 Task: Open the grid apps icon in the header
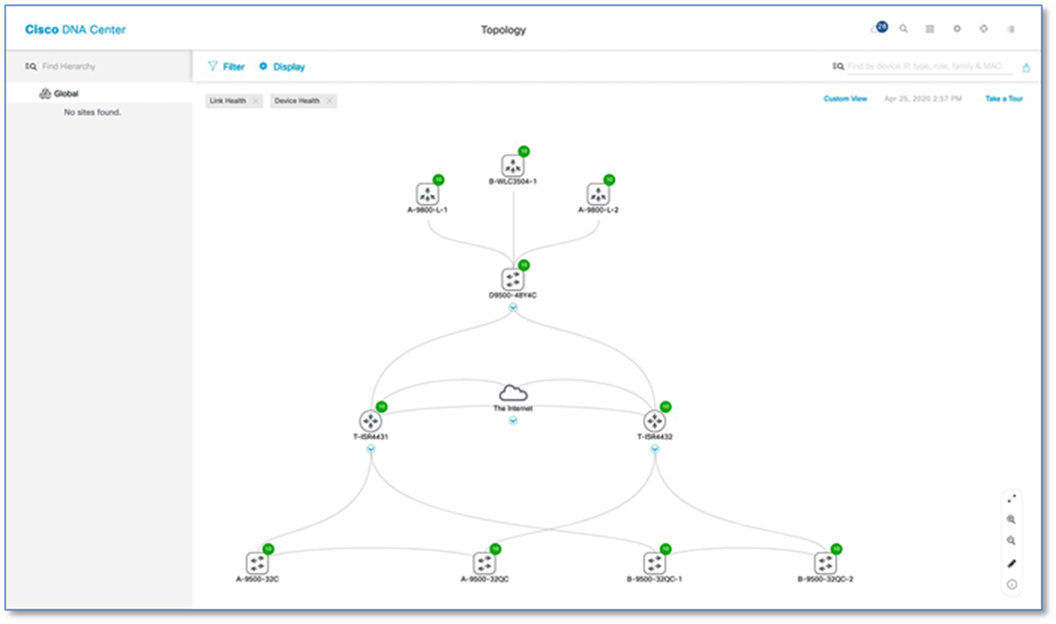(x=930, y=29)
